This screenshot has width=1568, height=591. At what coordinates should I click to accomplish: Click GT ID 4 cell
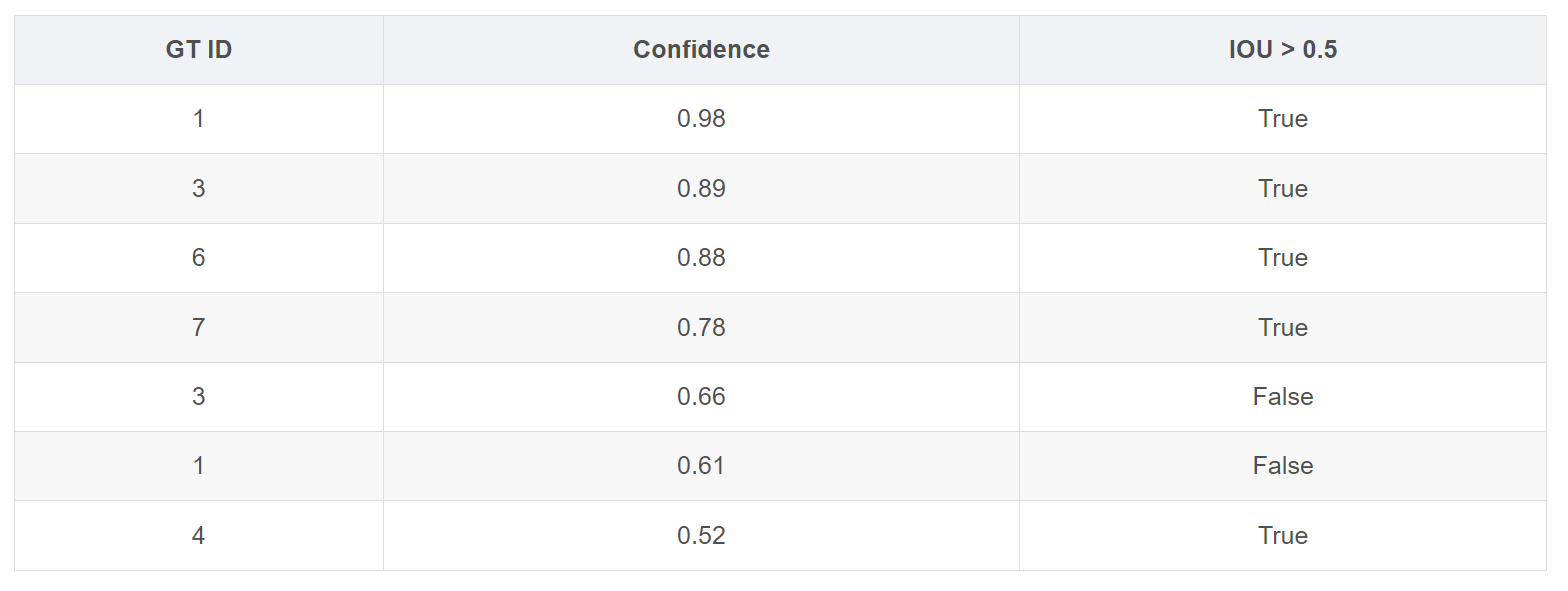[x=199, y=536]
